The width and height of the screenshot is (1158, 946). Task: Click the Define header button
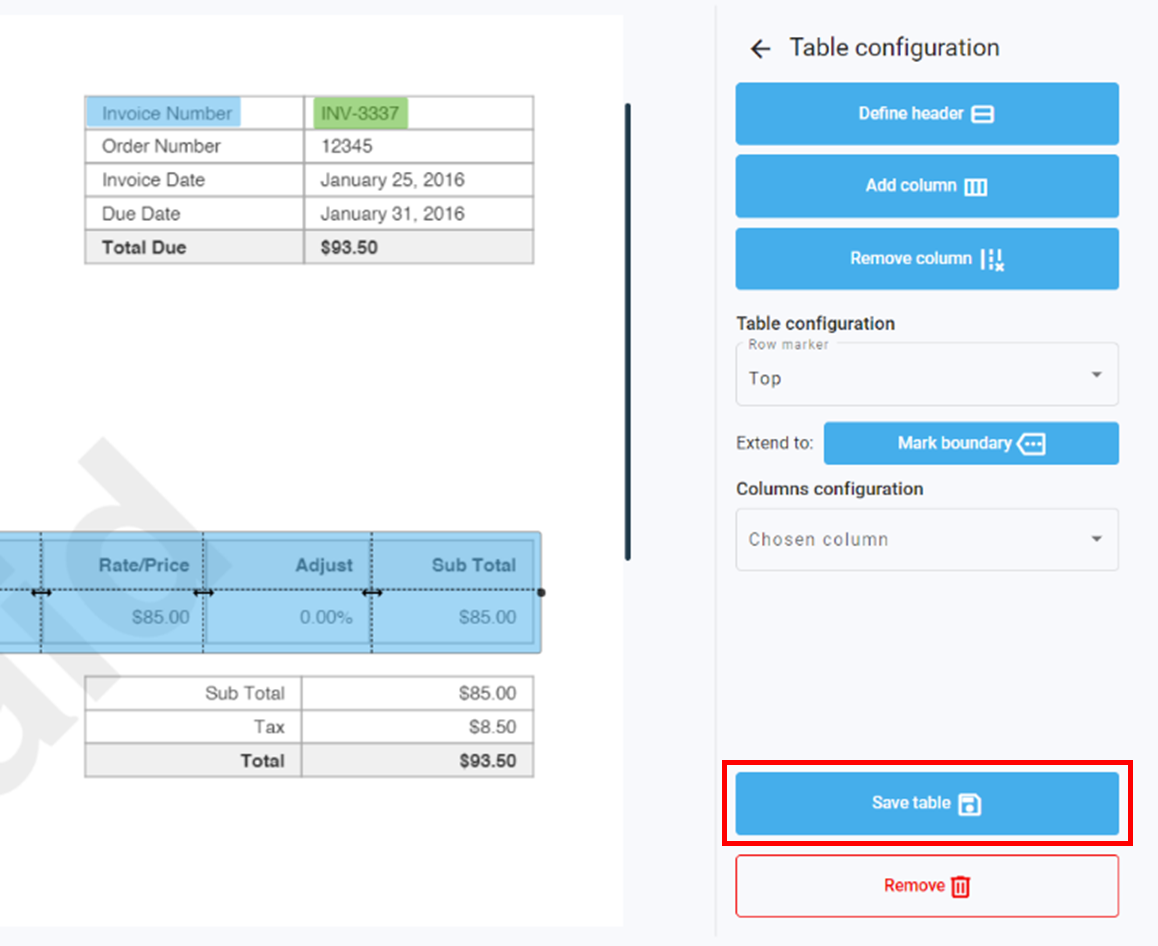[x=926, y=114]
